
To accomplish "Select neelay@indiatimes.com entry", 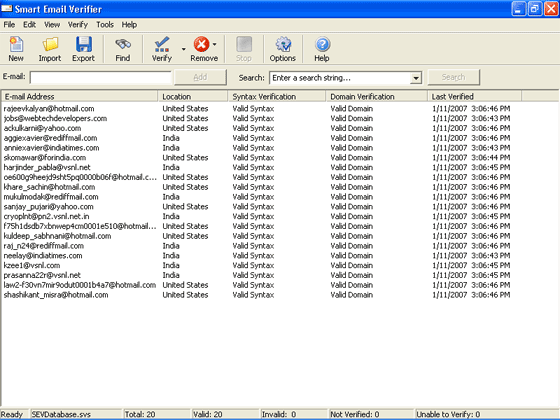I will point(43,256).
